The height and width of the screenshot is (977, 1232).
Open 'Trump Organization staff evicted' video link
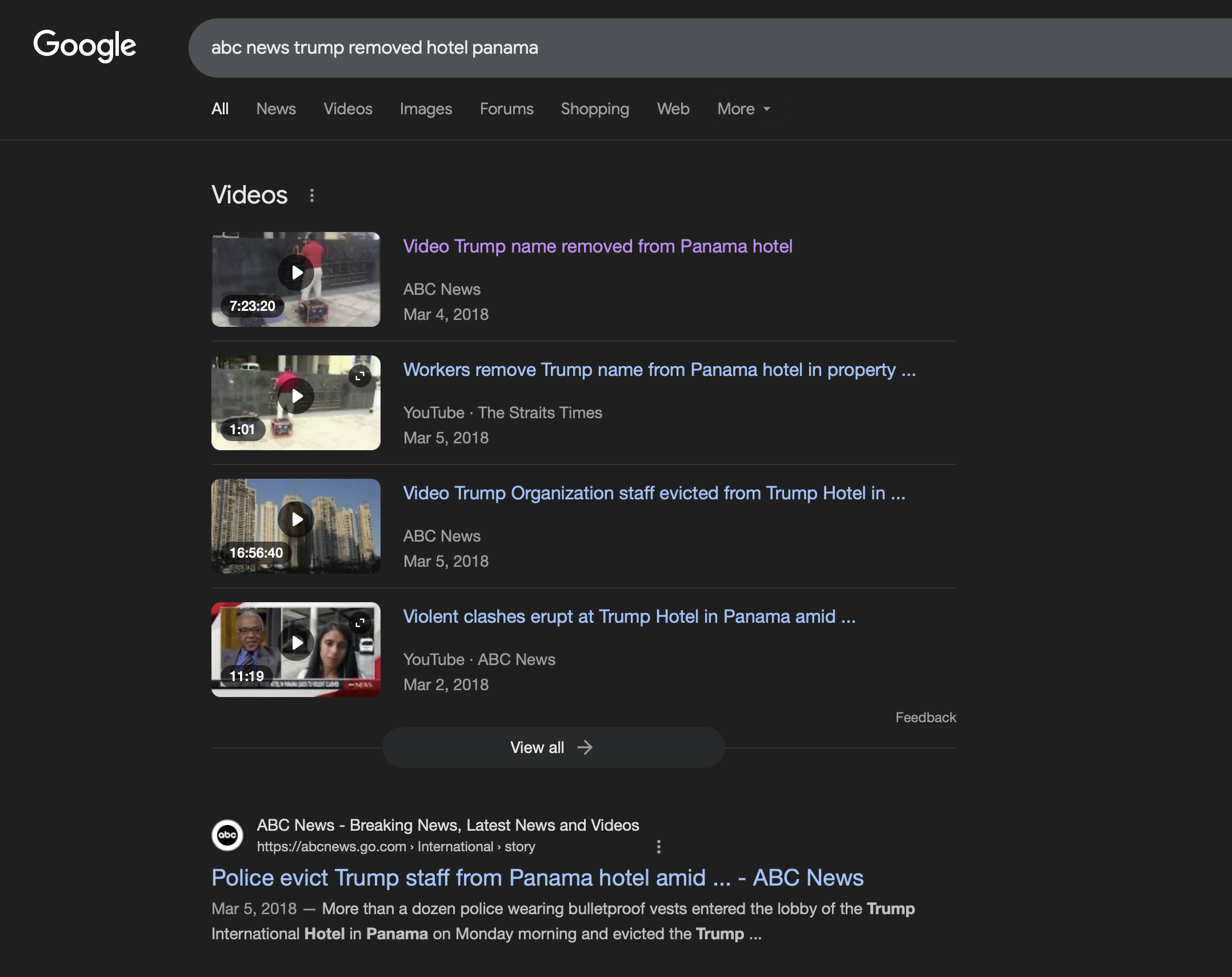point(654,493)
